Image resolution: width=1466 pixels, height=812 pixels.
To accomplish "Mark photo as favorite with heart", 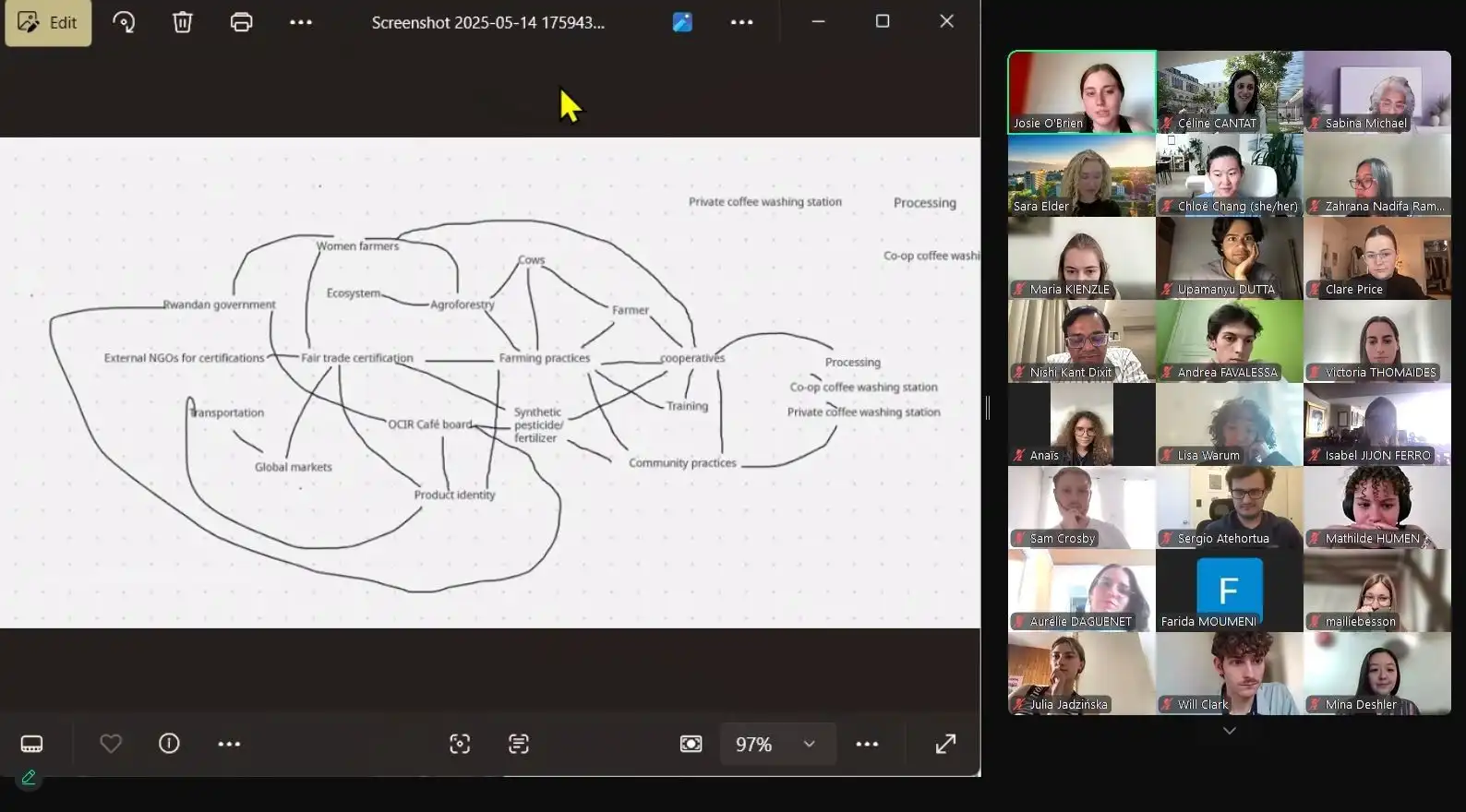I will (111, 744).
